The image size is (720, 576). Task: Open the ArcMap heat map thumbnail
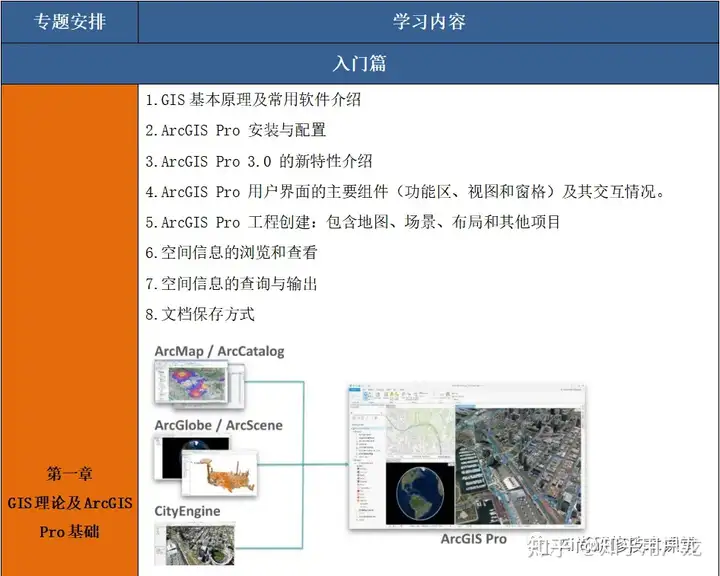(x=191, y=383)
